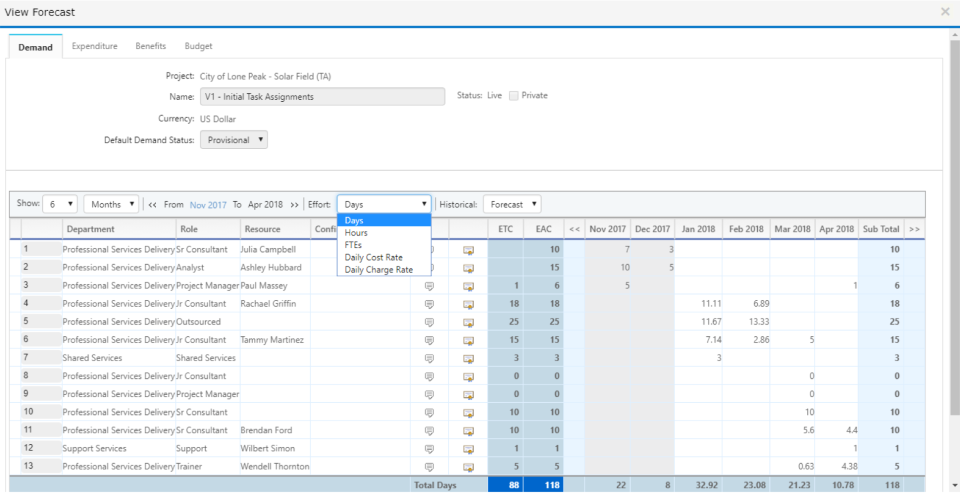
Task: Click Jan 2018 column header
Action: 699,229
